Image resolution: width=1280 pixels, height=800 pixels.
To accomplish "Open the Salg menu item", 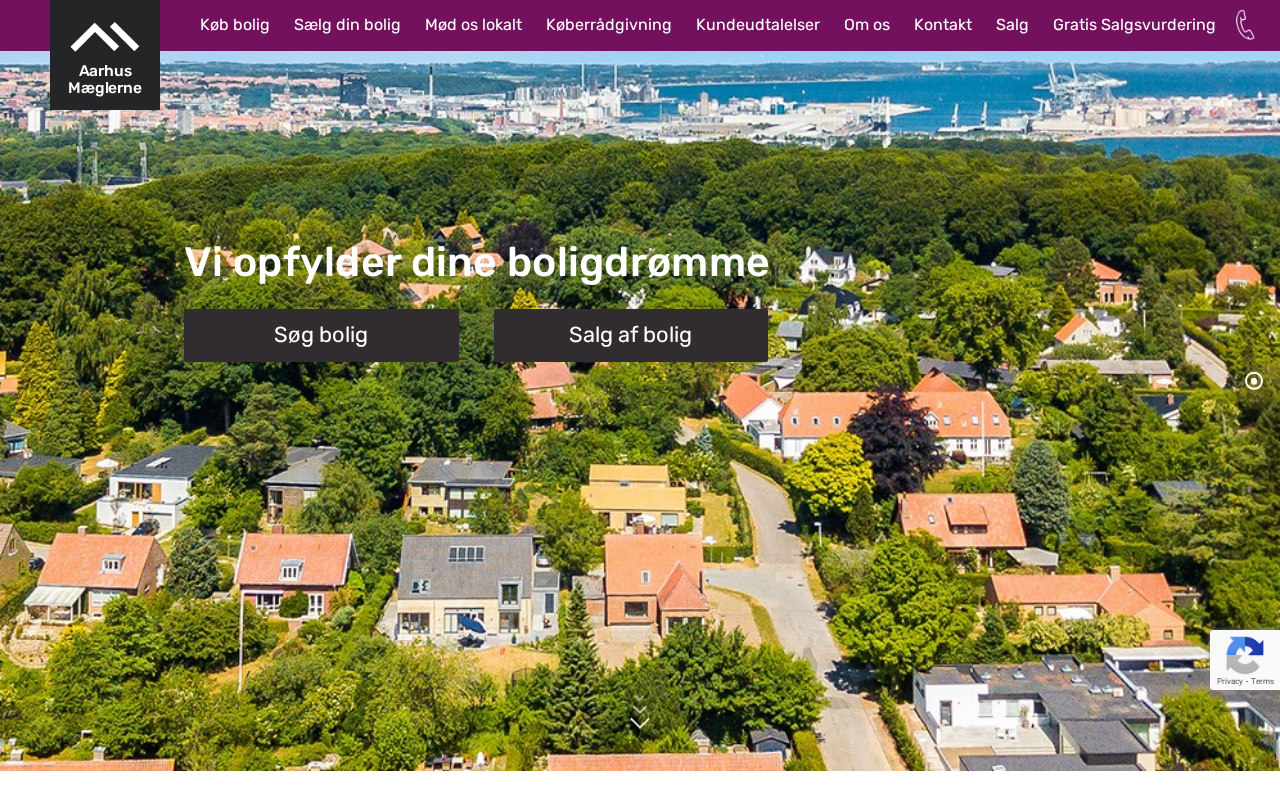I will coord(1012,25).
